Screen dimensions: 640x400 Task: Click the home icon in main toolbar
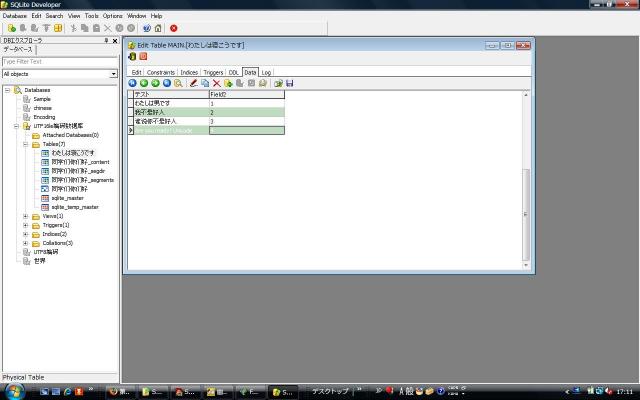158,28
